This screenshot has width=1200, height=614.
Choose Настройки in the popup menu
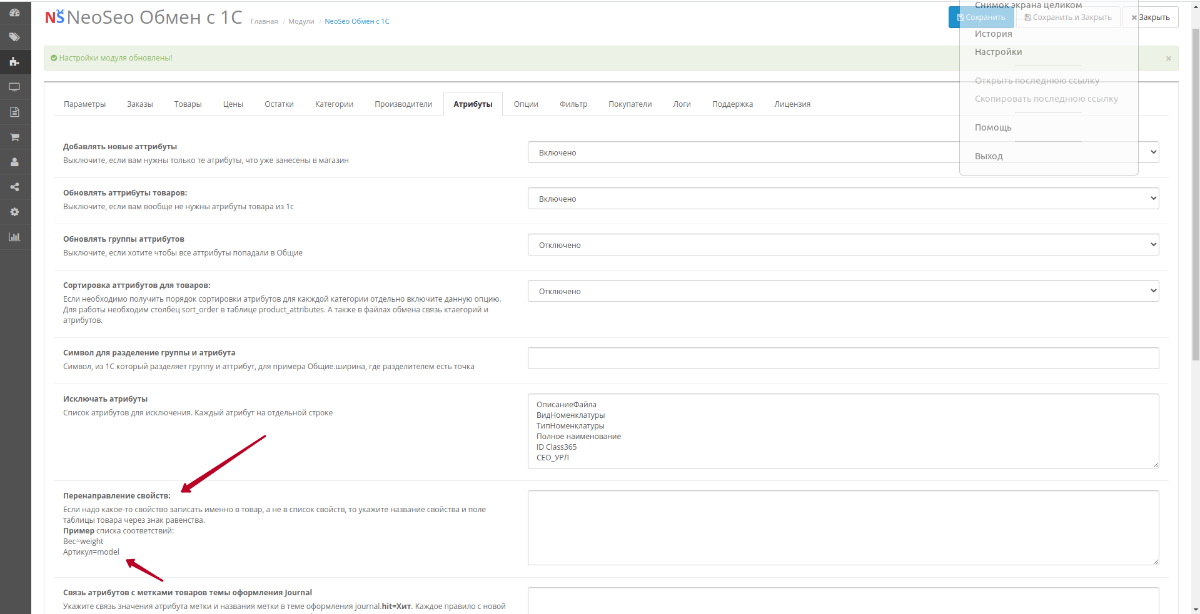998,52
